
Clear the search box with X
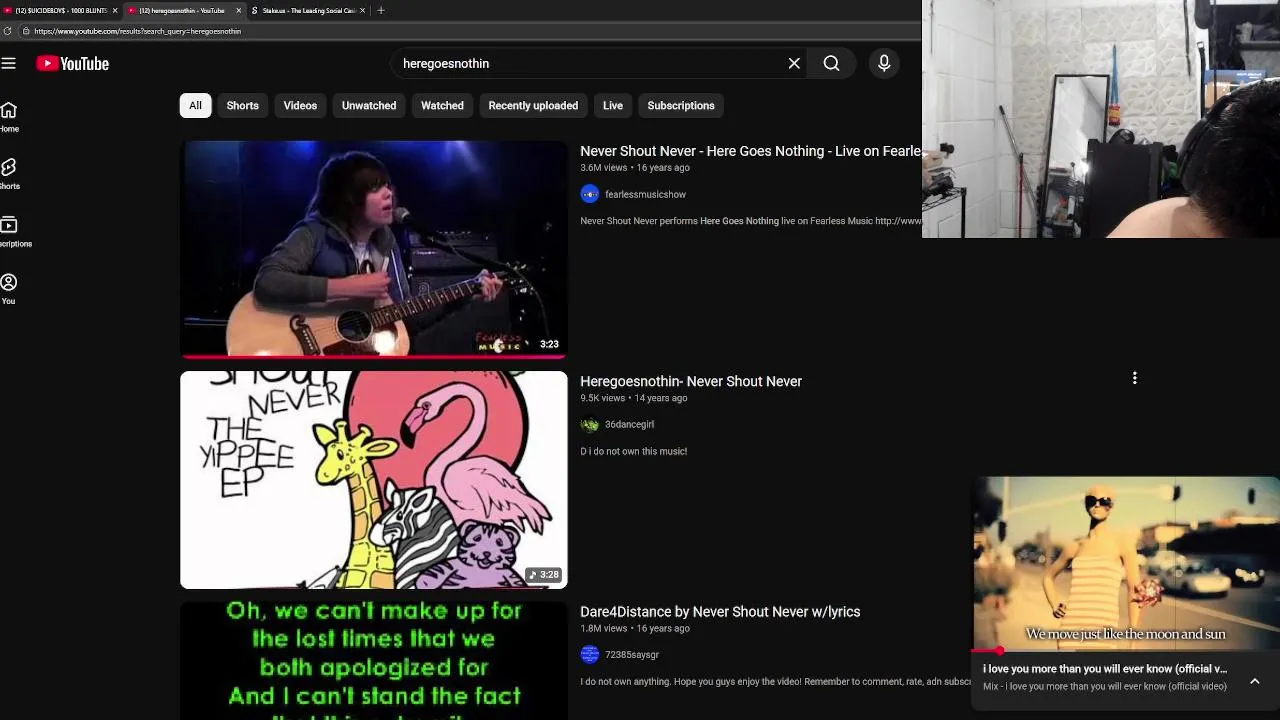[794, 63]
